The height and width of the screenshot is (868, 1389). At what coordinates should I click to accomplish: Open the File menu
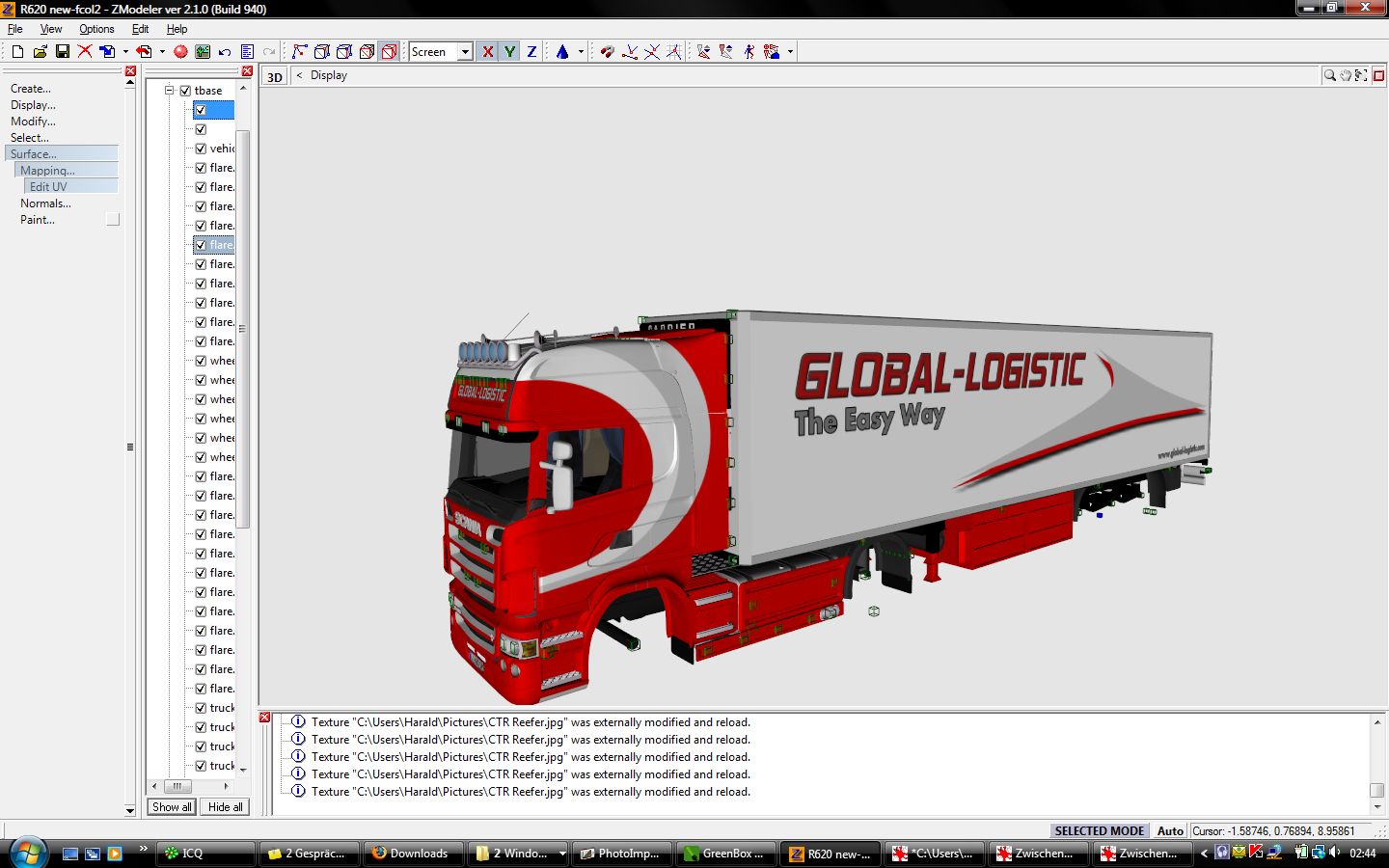[14, 29]
